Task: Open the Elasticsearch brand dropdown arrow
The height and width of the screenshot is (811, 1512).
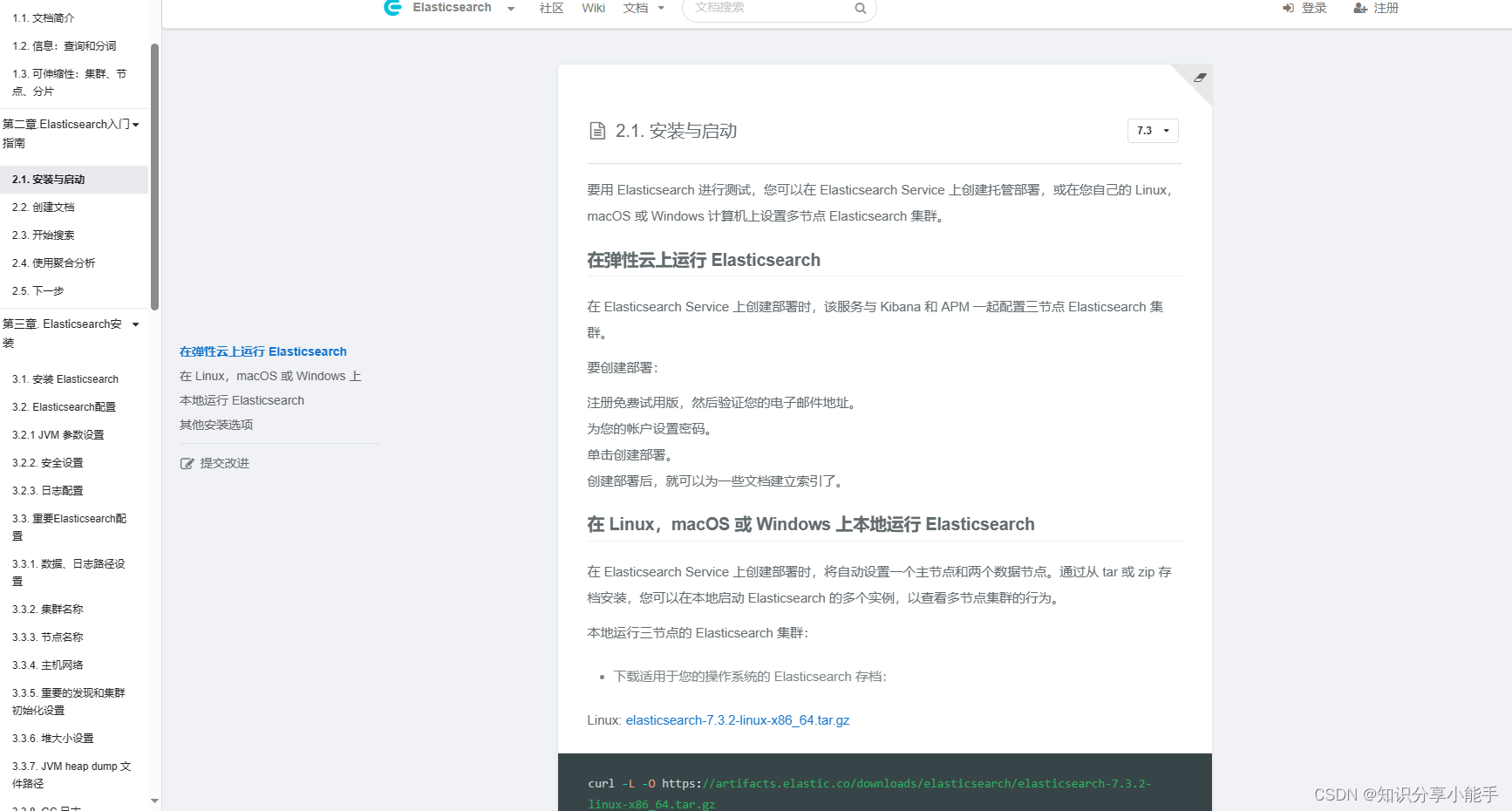Action: [x=511, y=9]
